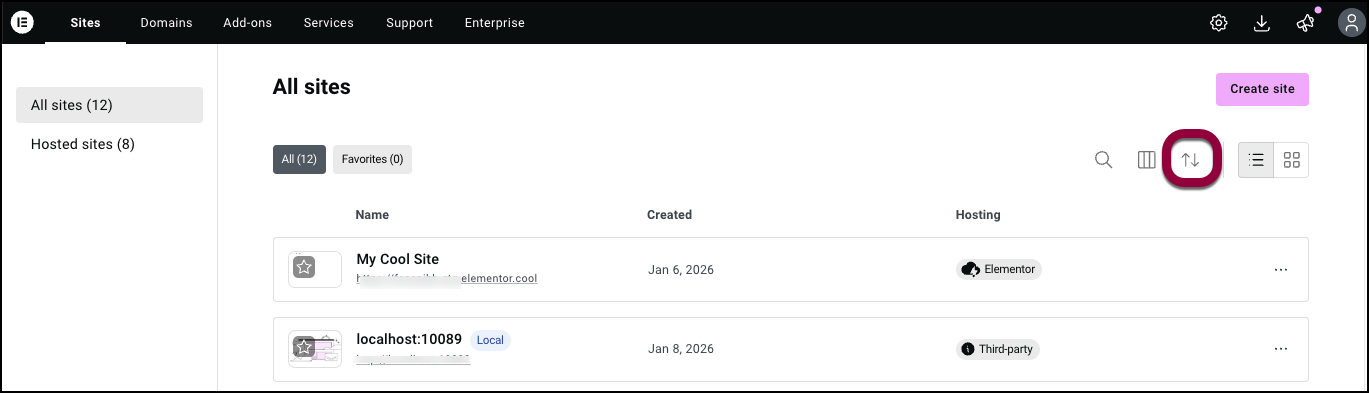Click the download icon in top bar
Viewport: 1369px width, 393px height.
(1261, 23)
